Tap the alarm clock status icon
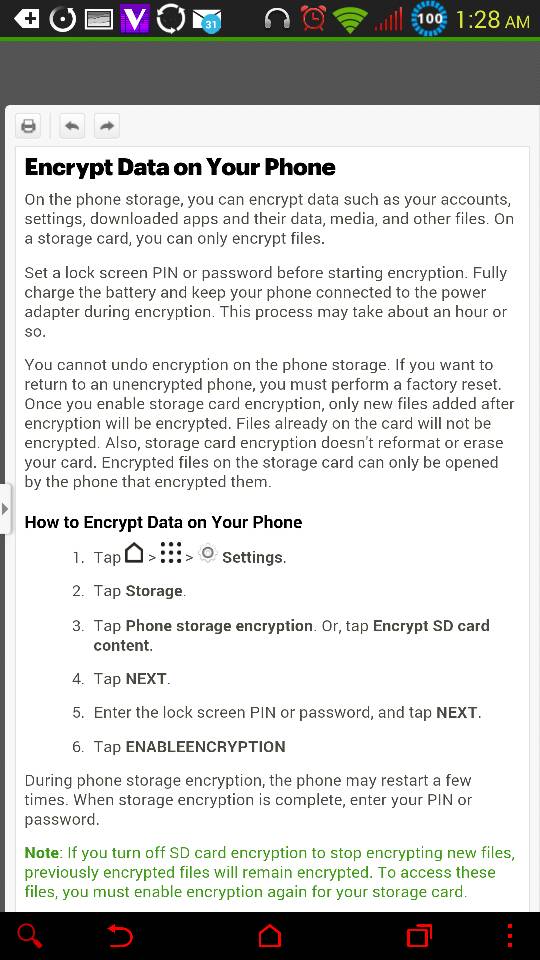Viewport: 540px width, 960px height. tap(313, 19)
